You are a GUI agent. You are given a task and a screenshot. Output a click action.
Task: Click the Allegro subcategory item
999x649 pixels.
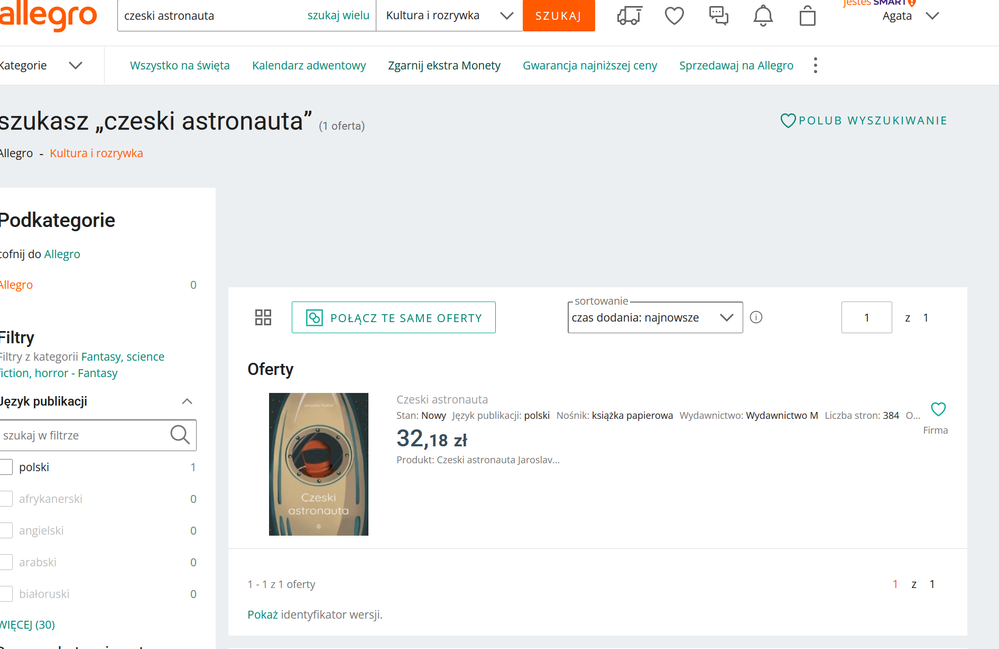17,285
